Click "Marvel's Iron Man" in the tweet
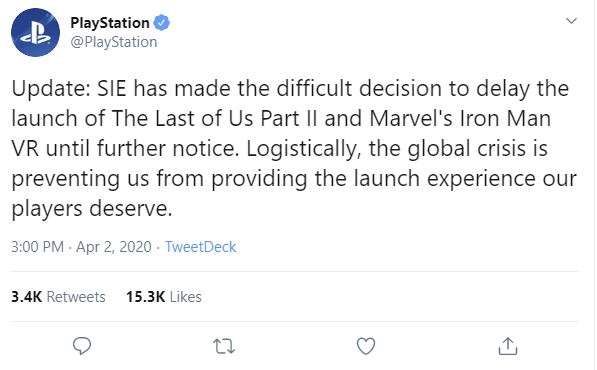The width and height of the screenshot is (597, 370). tap(460, 118)
